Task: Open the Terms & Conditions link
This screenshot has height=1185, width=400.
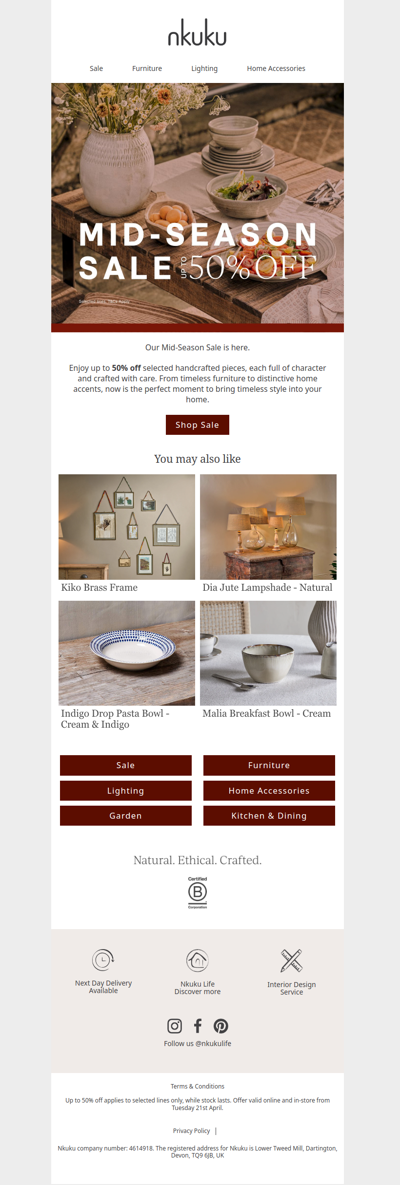Action: pos(197,1086)
